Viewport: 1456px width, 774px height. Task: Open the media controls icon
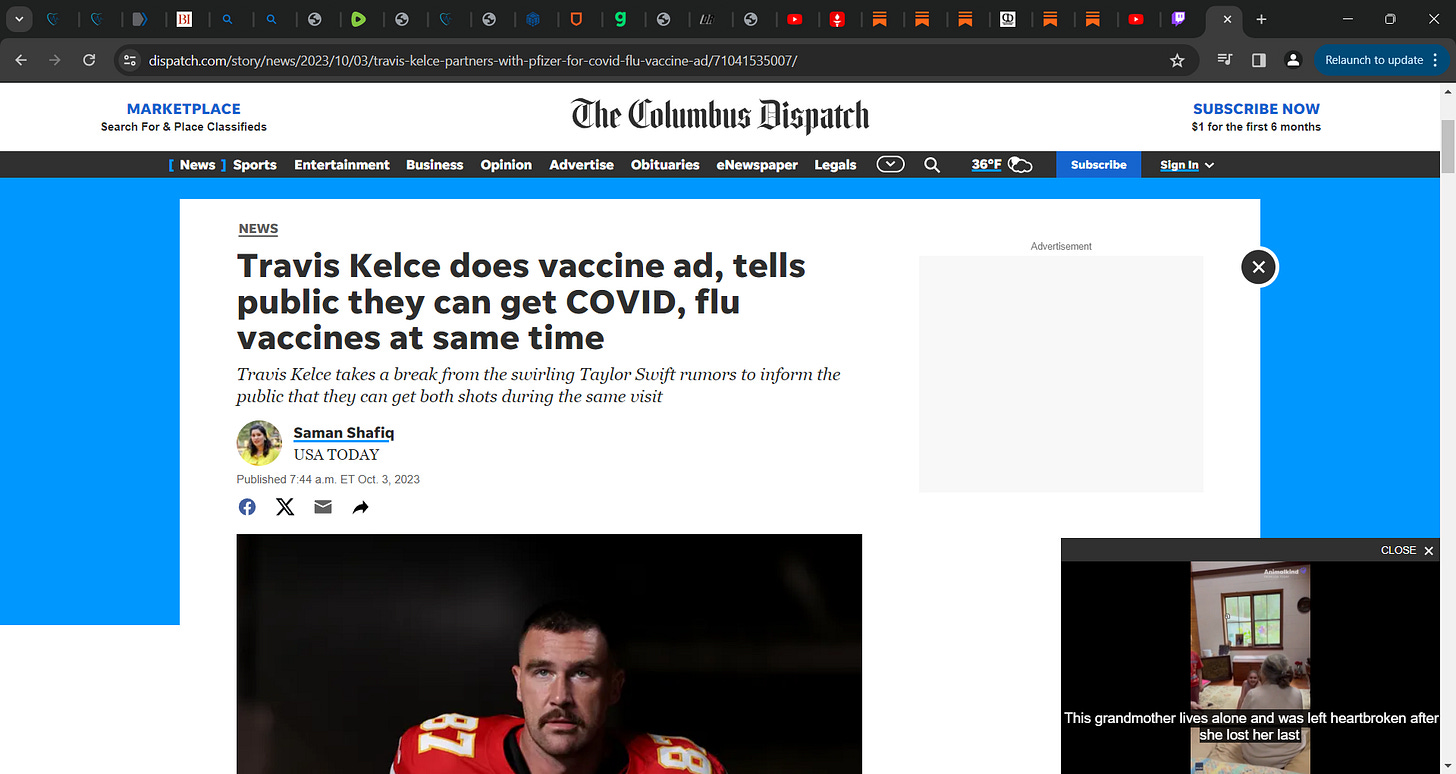1224,60
